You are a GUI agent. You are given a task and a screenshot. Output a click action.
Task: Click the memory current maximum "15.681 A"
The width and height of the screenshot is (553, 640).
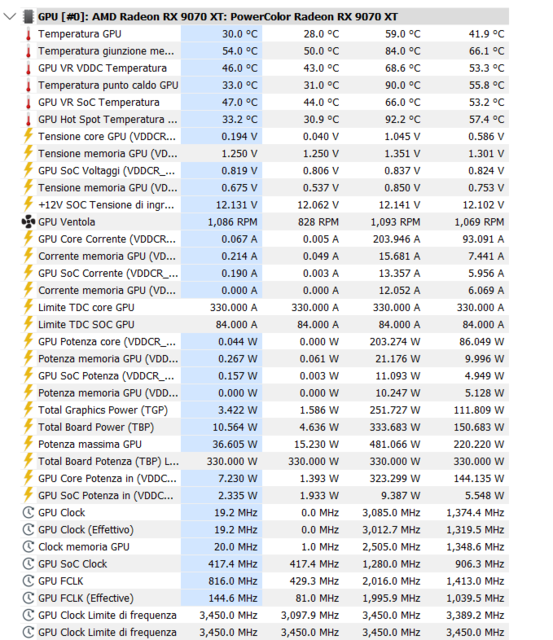pyautogui.click(x=399, y=256)
